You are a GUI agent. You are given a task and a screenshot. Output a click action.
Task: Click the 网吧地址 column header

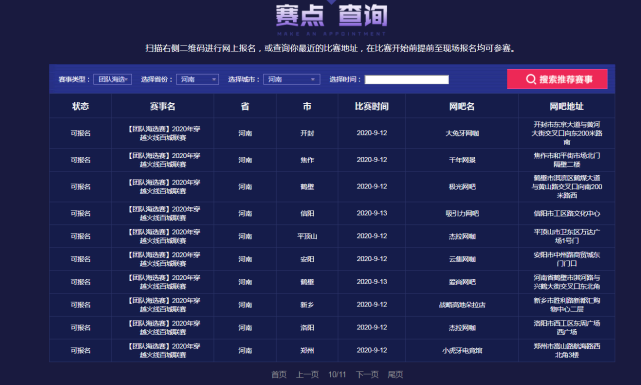(x=567, y=106)
